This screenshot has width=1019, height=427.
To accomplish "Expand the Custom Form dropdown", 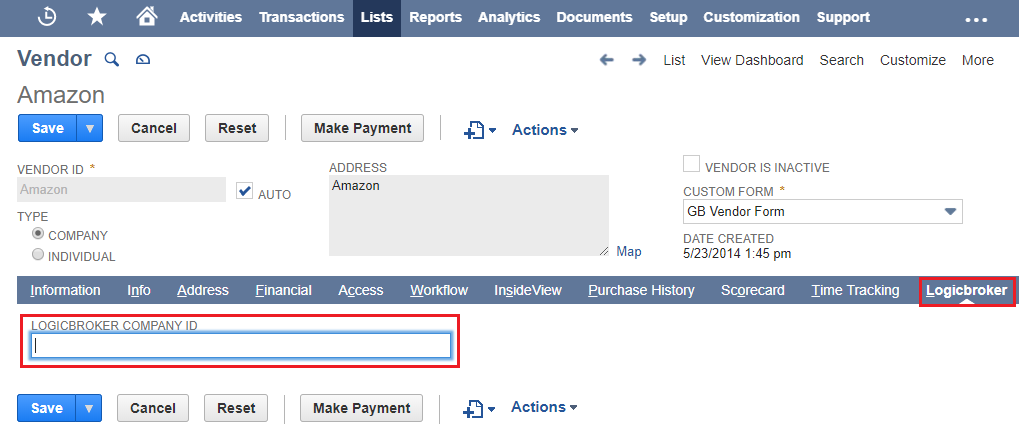I will point(951,212).
